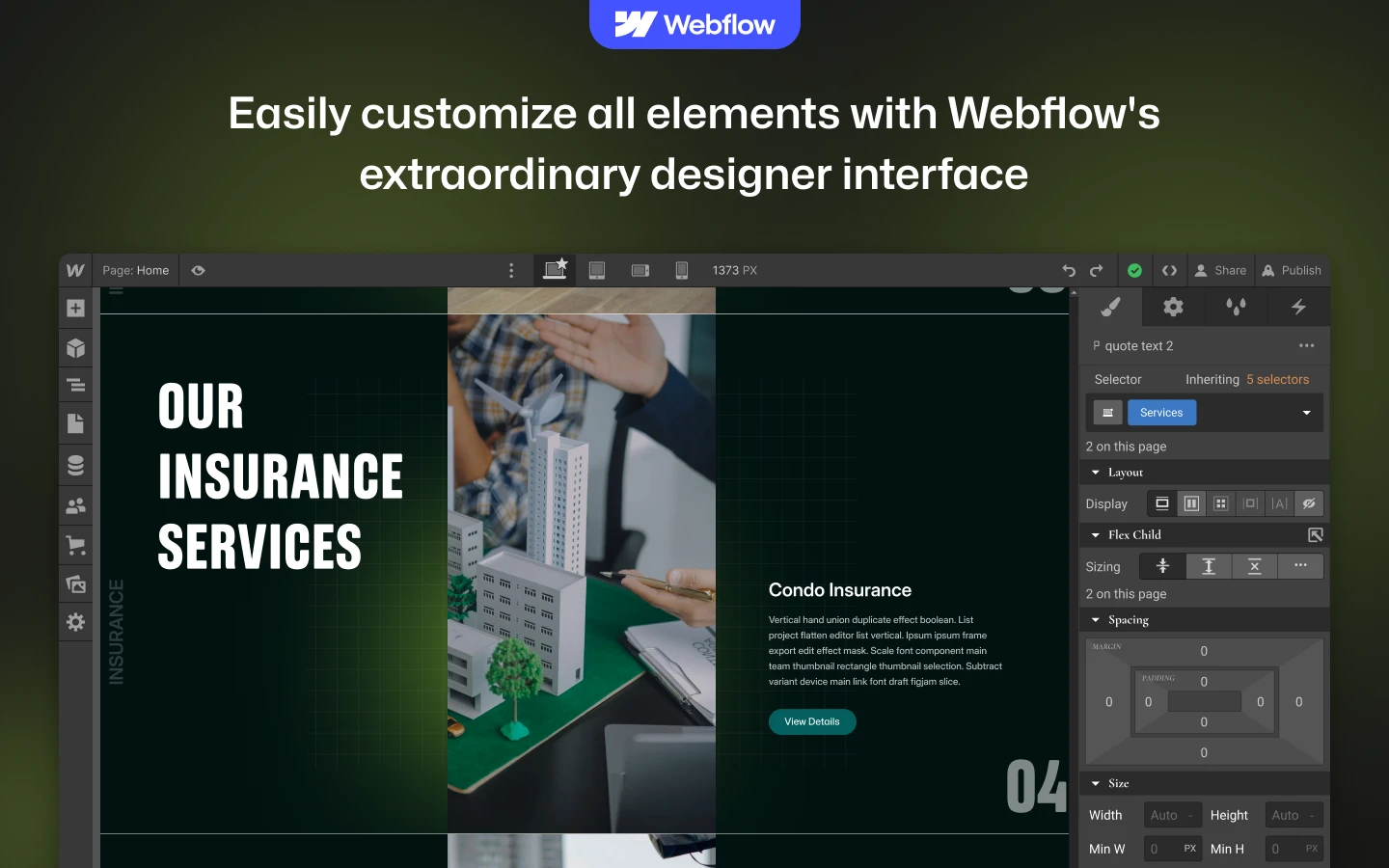Open the Pages panel
The height and width of the screenshot is (868, 1389).
pos(75,423)
